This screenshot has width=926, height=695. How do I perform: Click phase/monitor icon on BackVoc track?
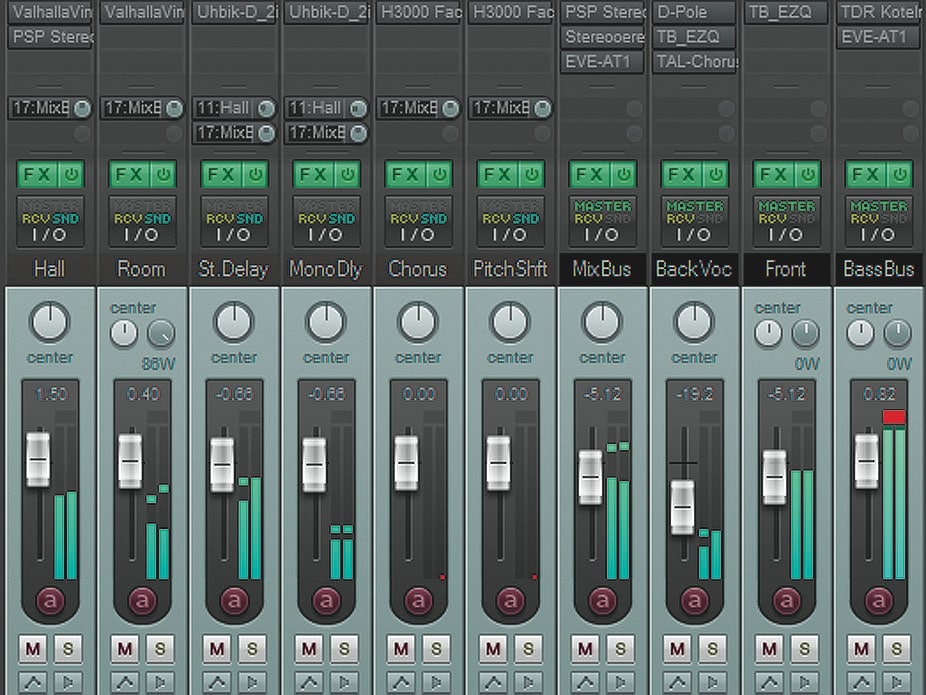coord(713,683)
